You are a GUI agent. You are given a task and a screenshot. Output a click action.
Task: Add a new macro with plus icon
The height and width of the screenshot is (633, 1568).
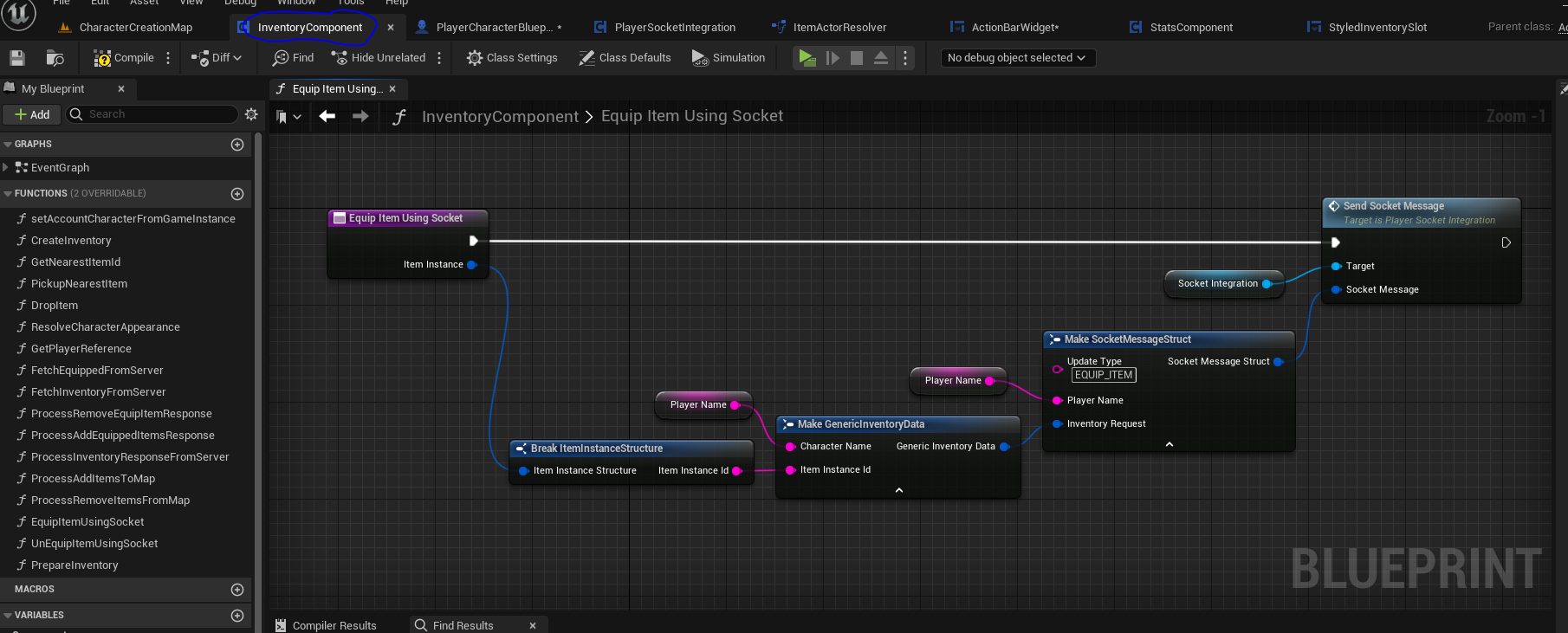[x=237, y=590]
